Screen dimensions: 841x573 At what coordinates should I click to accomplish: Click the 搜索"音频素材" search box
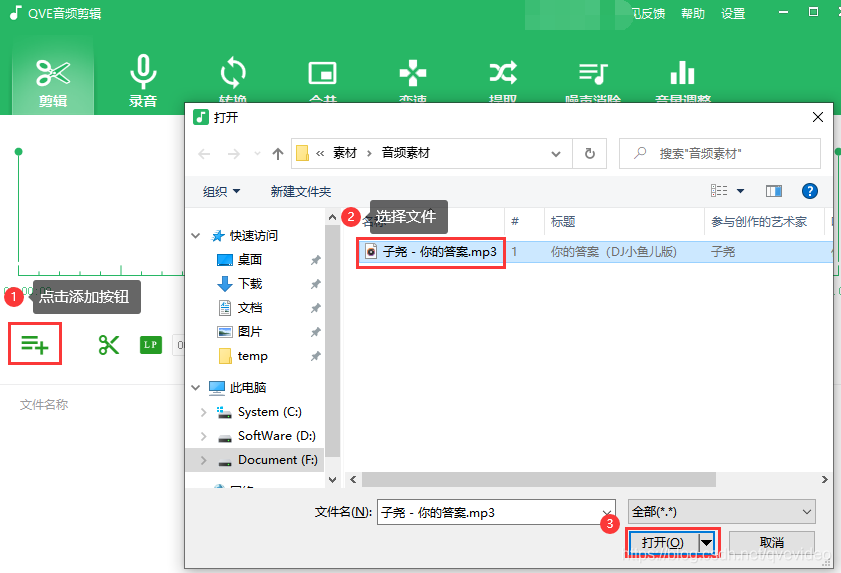[x=720, y=153]
